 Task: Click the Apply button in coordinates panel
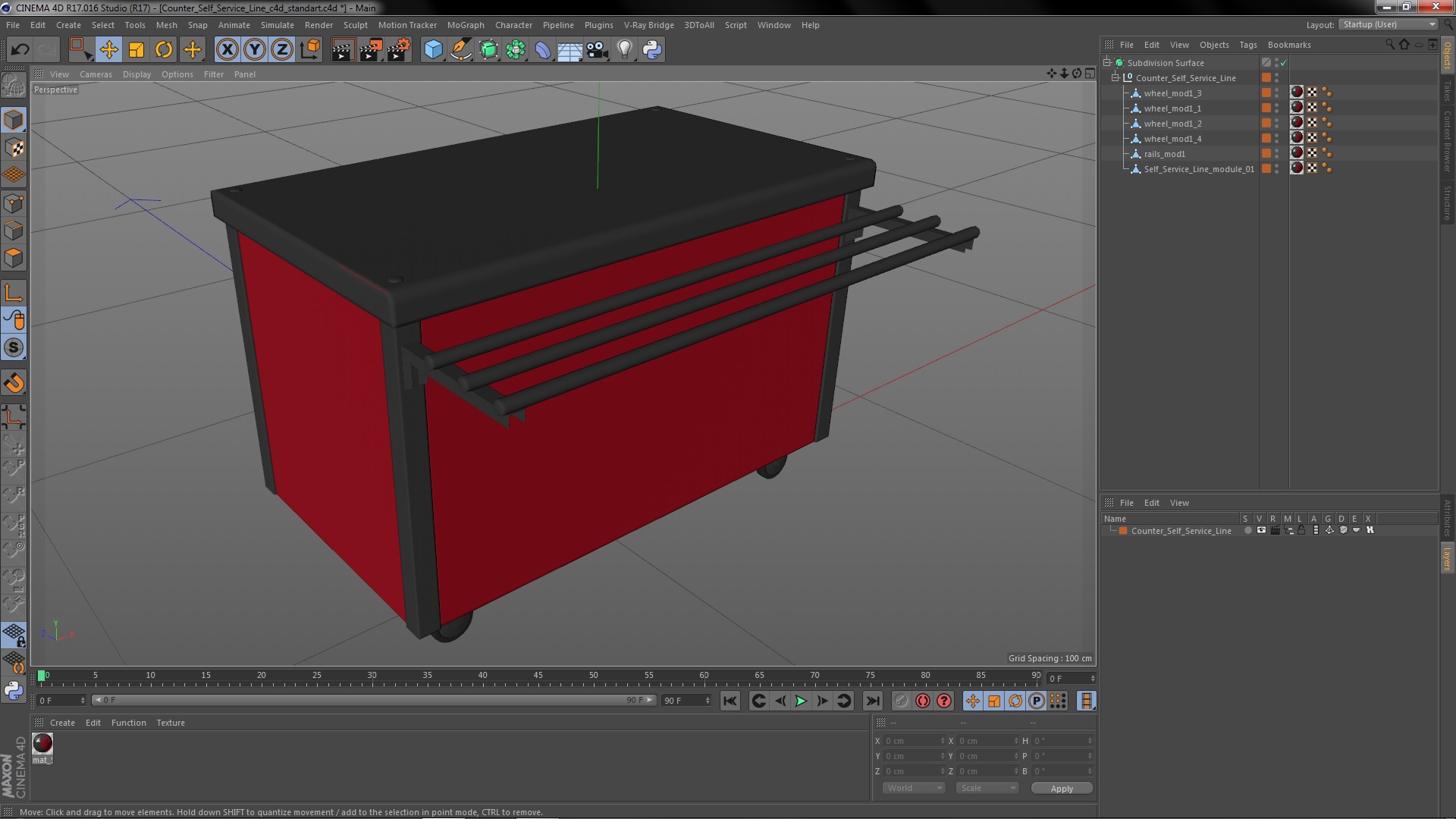coord(1062,788)
